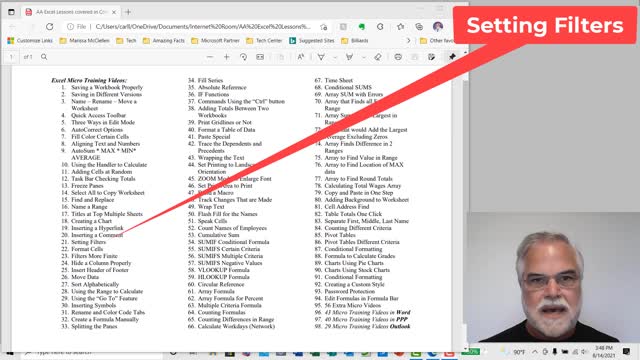Open the 90°F weather widget in taskbar
Screen dimensions: 640x360
pos(514,352)
